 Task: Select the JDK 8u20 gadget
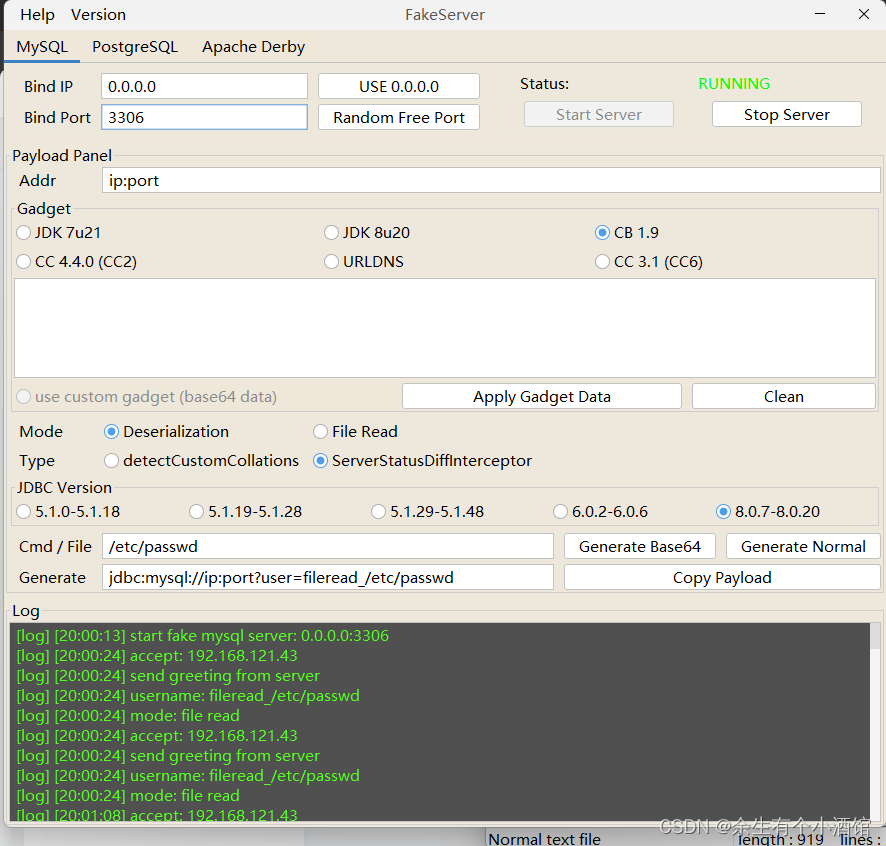click(367, 233)
